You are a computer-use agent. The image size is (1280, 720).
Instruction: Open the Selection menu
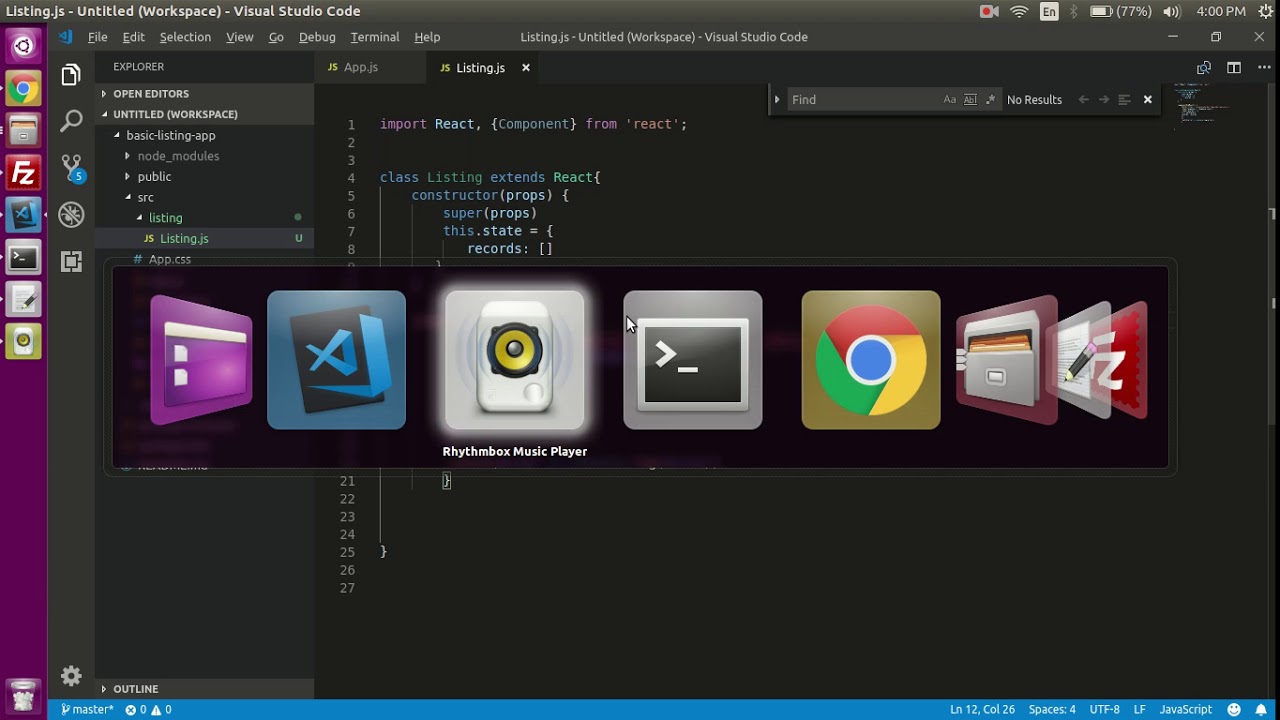[x=185, y=37]
